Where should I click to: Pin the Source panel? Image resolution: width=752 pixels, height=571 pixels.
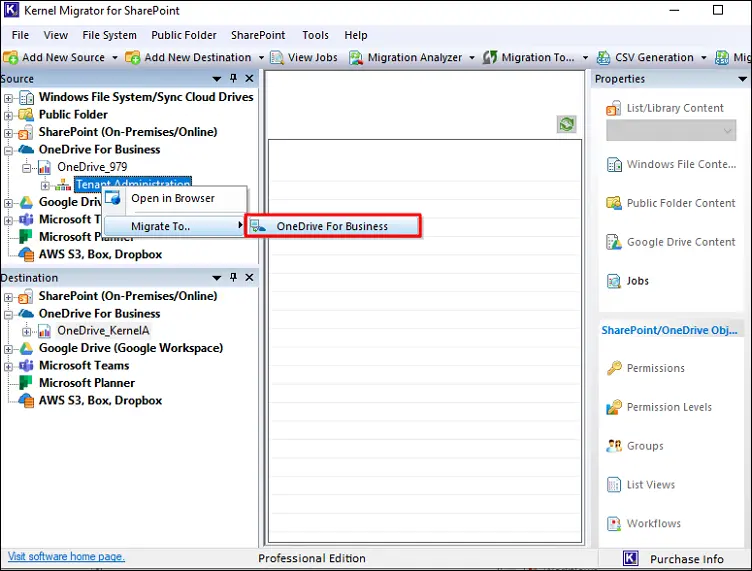pos(234,78)
